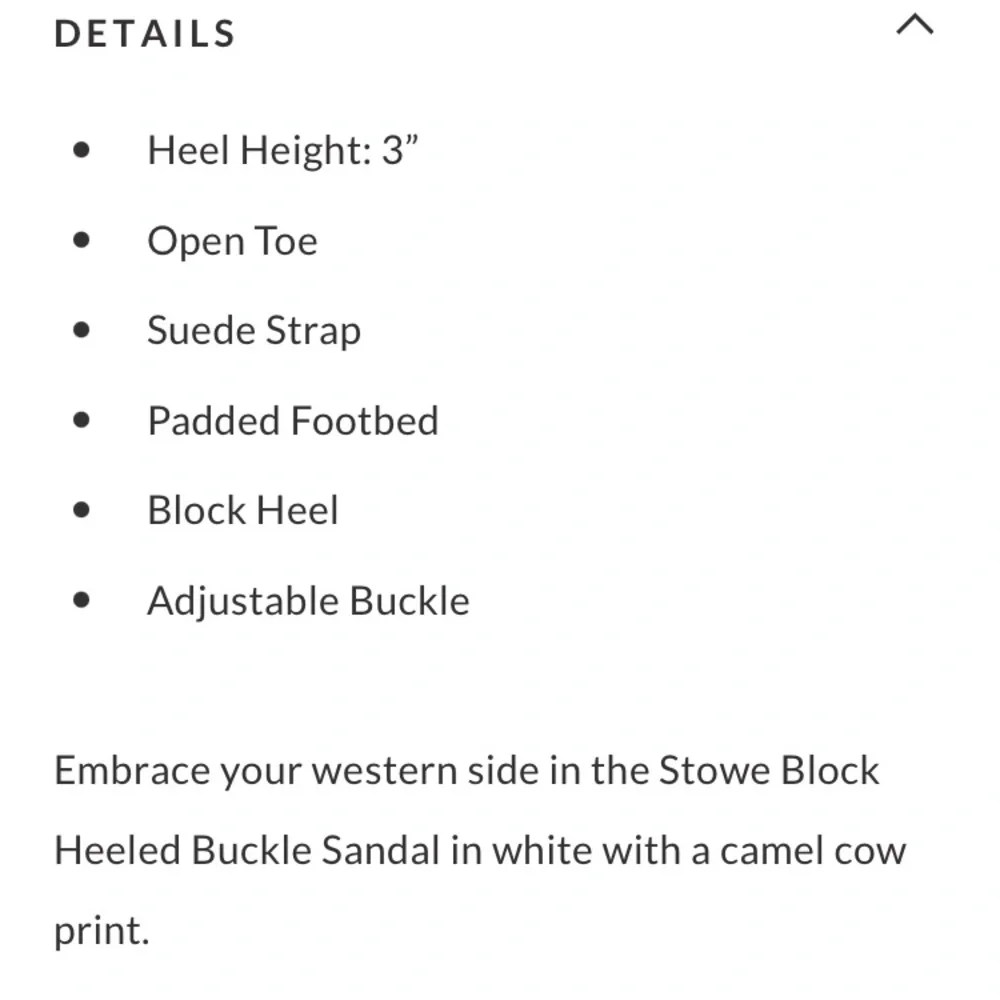
Task: Click the Adjustable Buckle list item
Action: click(308, 601)
